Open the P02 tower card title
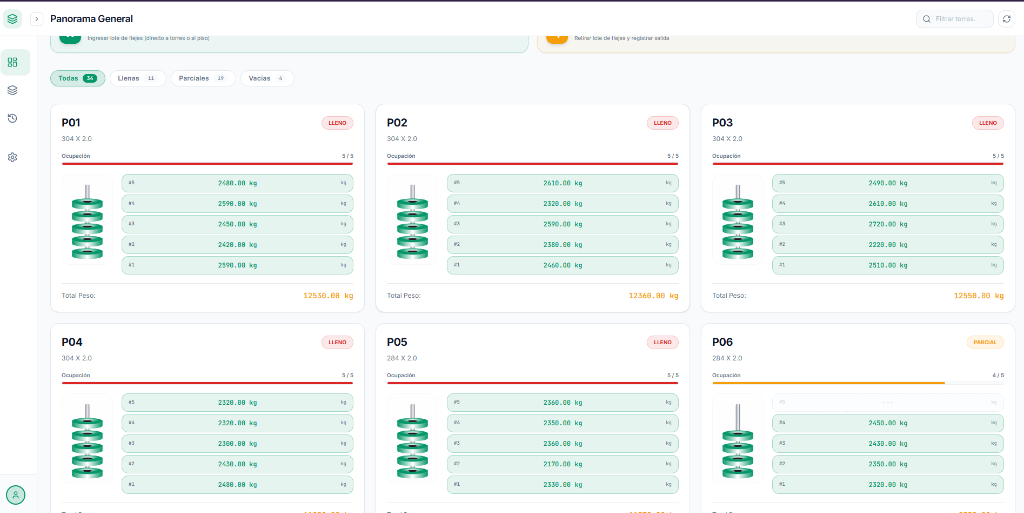Viewport: 1024px width, 513px height. (397, 123)
